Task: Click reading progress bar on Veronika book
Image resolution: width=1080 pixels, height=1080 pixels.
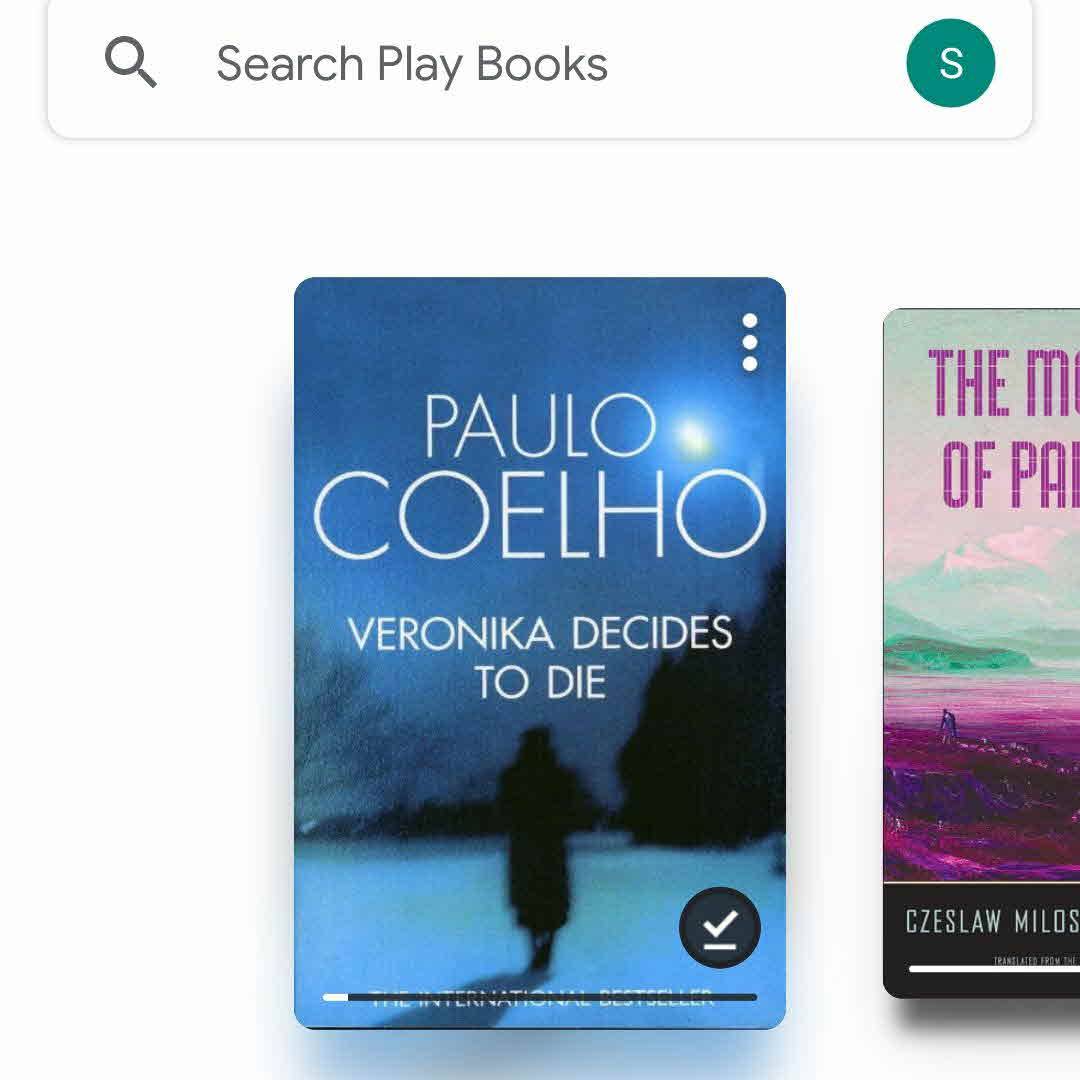Action: tap(539, 997)
